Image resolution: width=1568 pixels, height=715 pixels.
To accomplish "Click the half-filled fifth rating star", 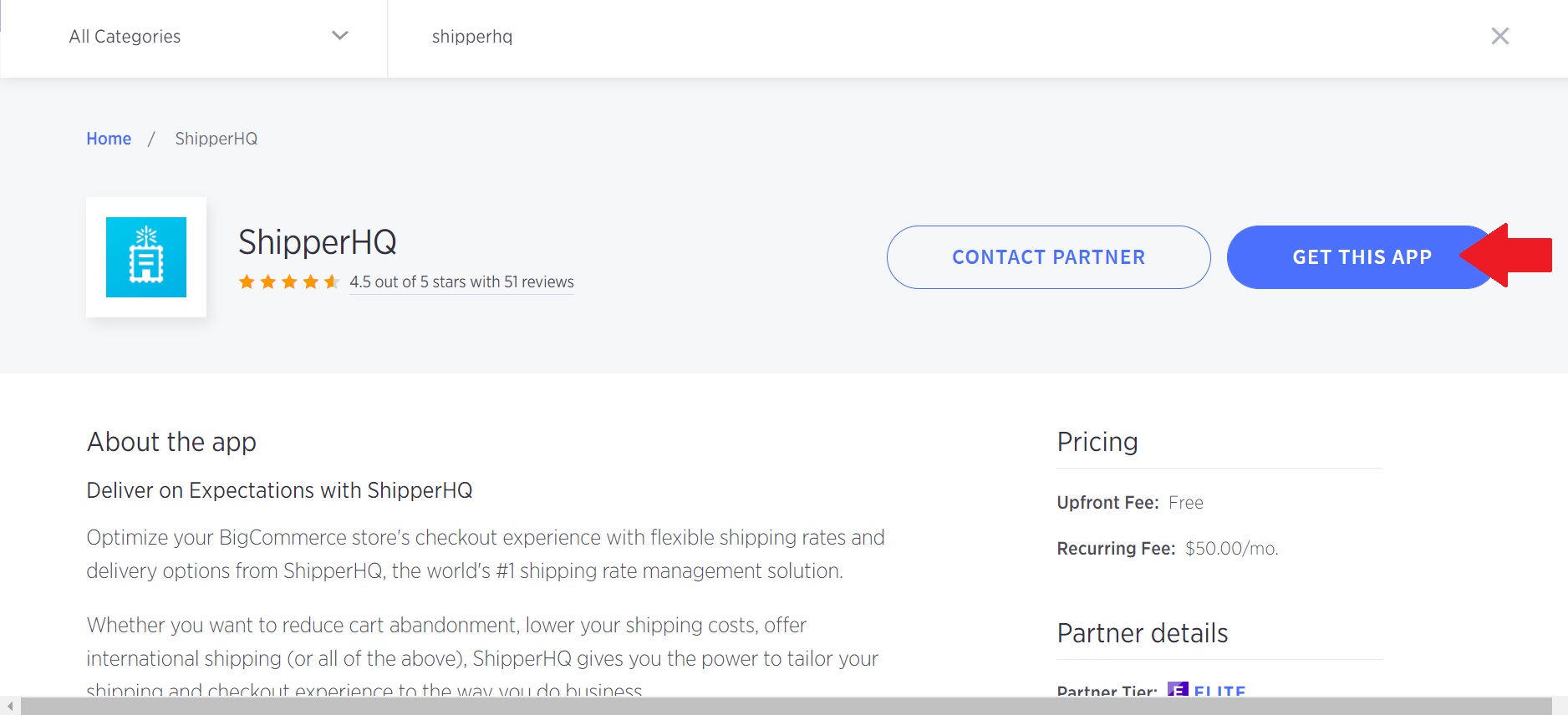I will click(x=332, y=282).
